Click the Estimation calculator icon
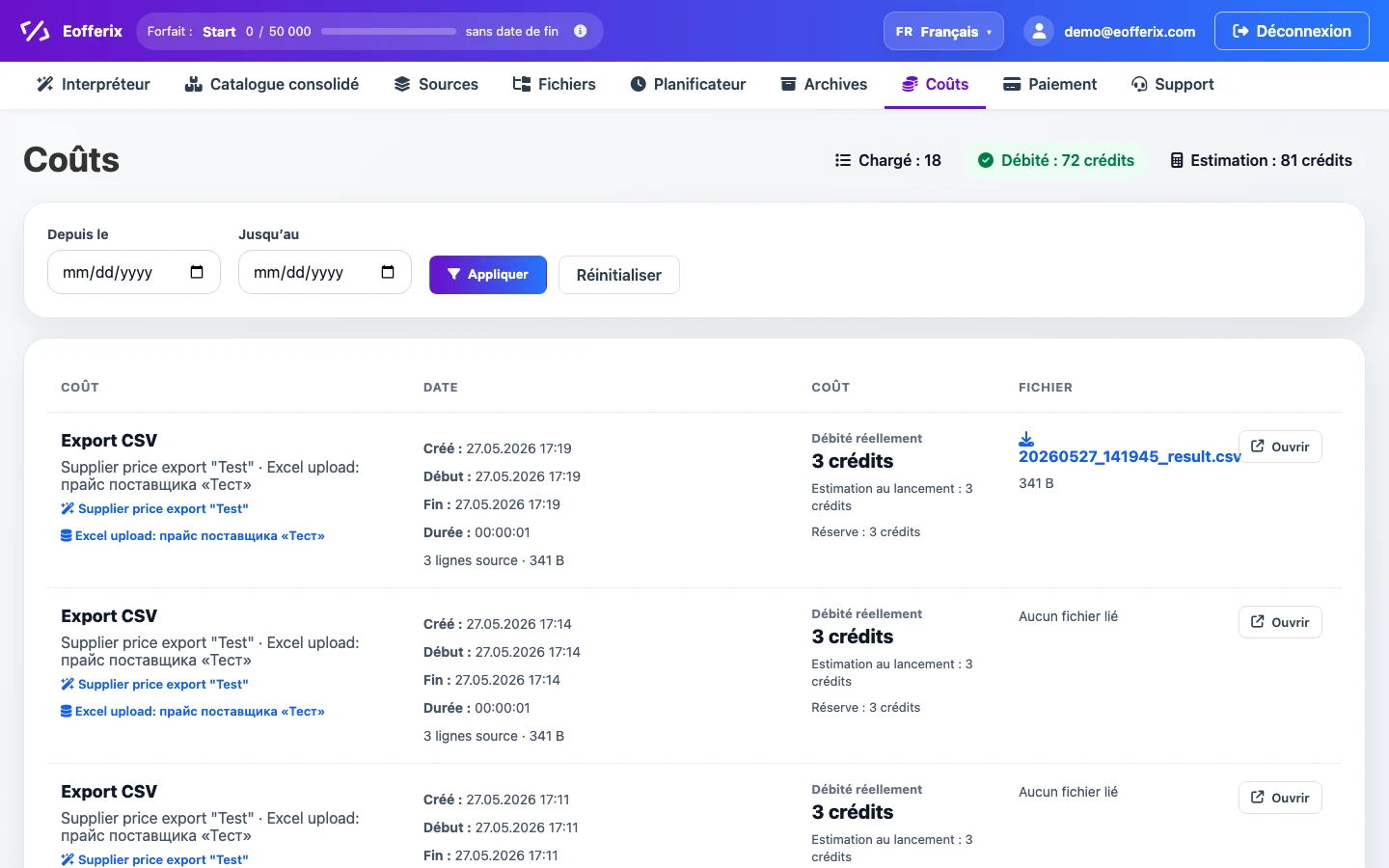1389x868 pixels. click(x=1177, y=160)
